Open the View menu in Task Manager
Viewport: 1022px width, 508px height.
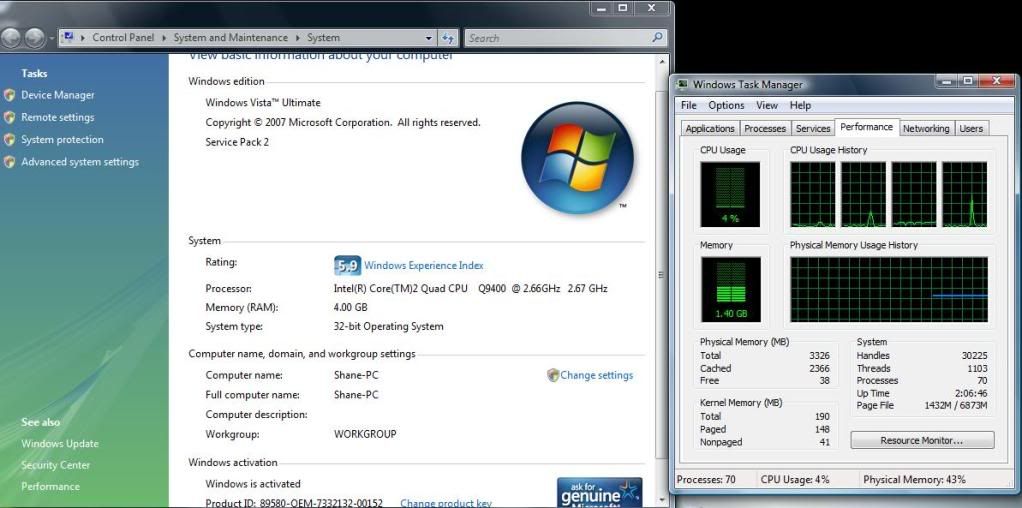767,106
